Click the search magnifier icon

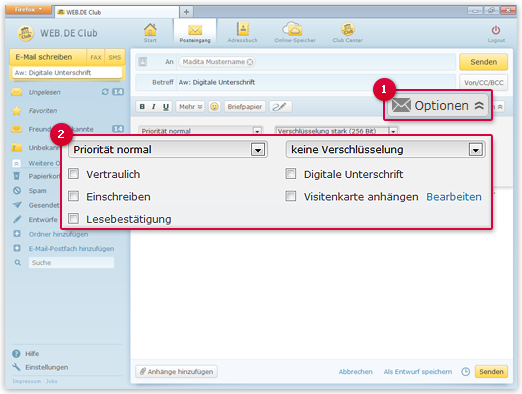tap(18, 263)
